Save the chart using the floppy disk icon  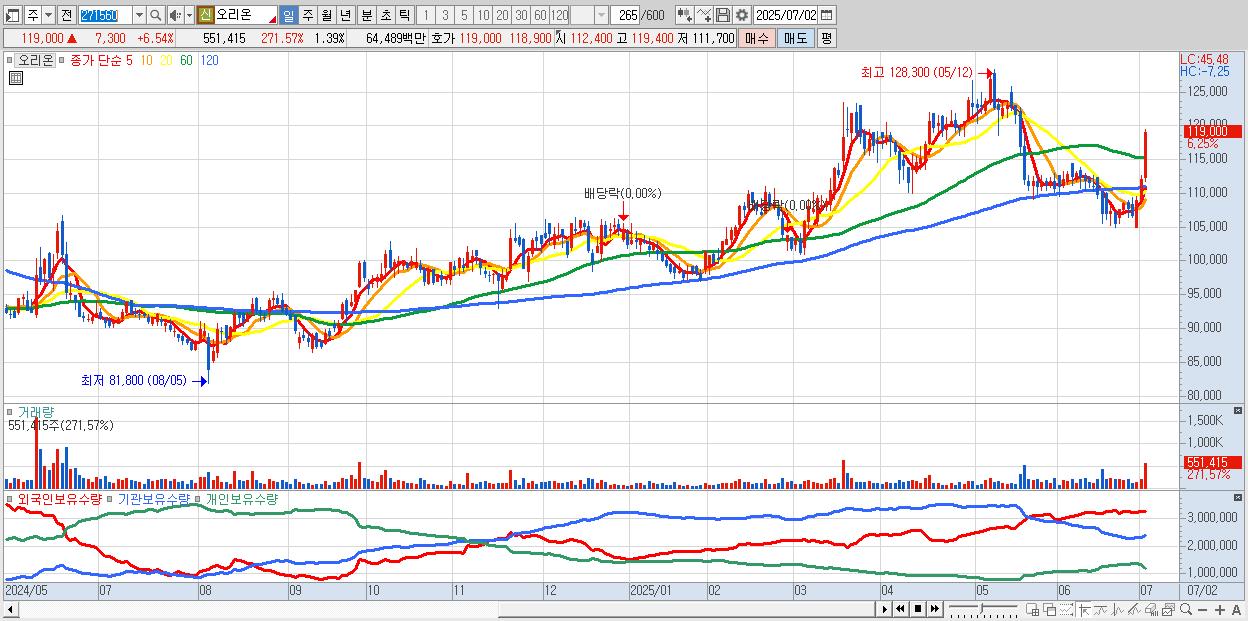[722, 15]
